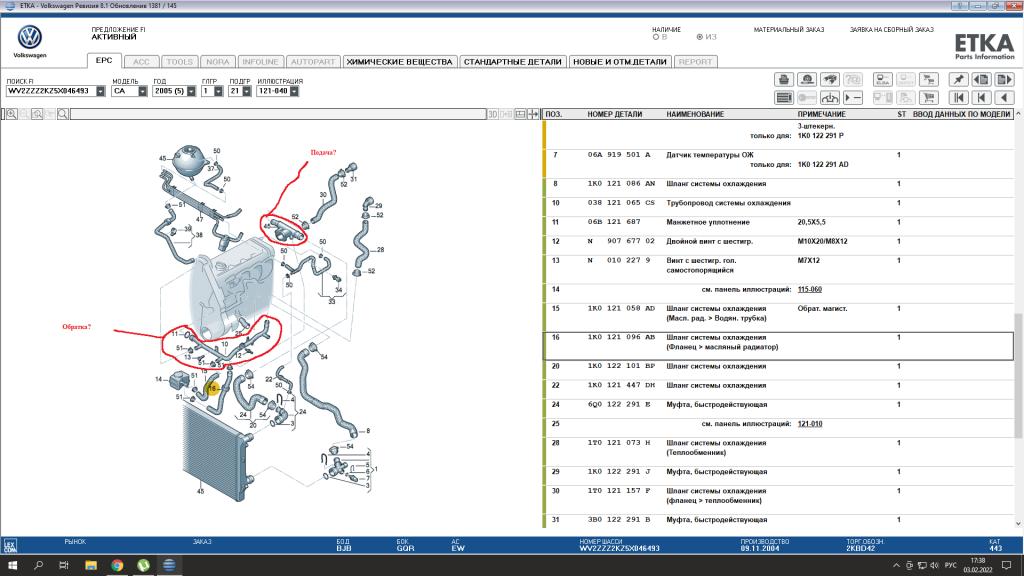Click the third magnifier icon in illustration toolbar

click(37, 114)
